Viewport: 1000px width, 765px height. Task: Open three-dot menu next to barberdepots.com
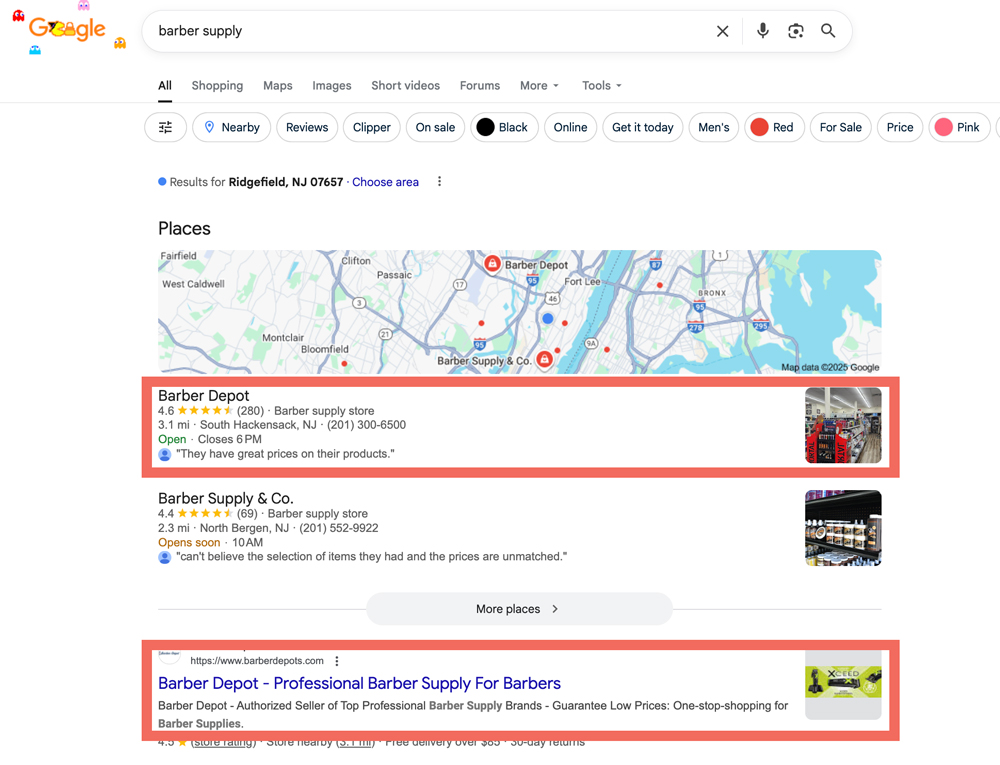pos(337,661)
